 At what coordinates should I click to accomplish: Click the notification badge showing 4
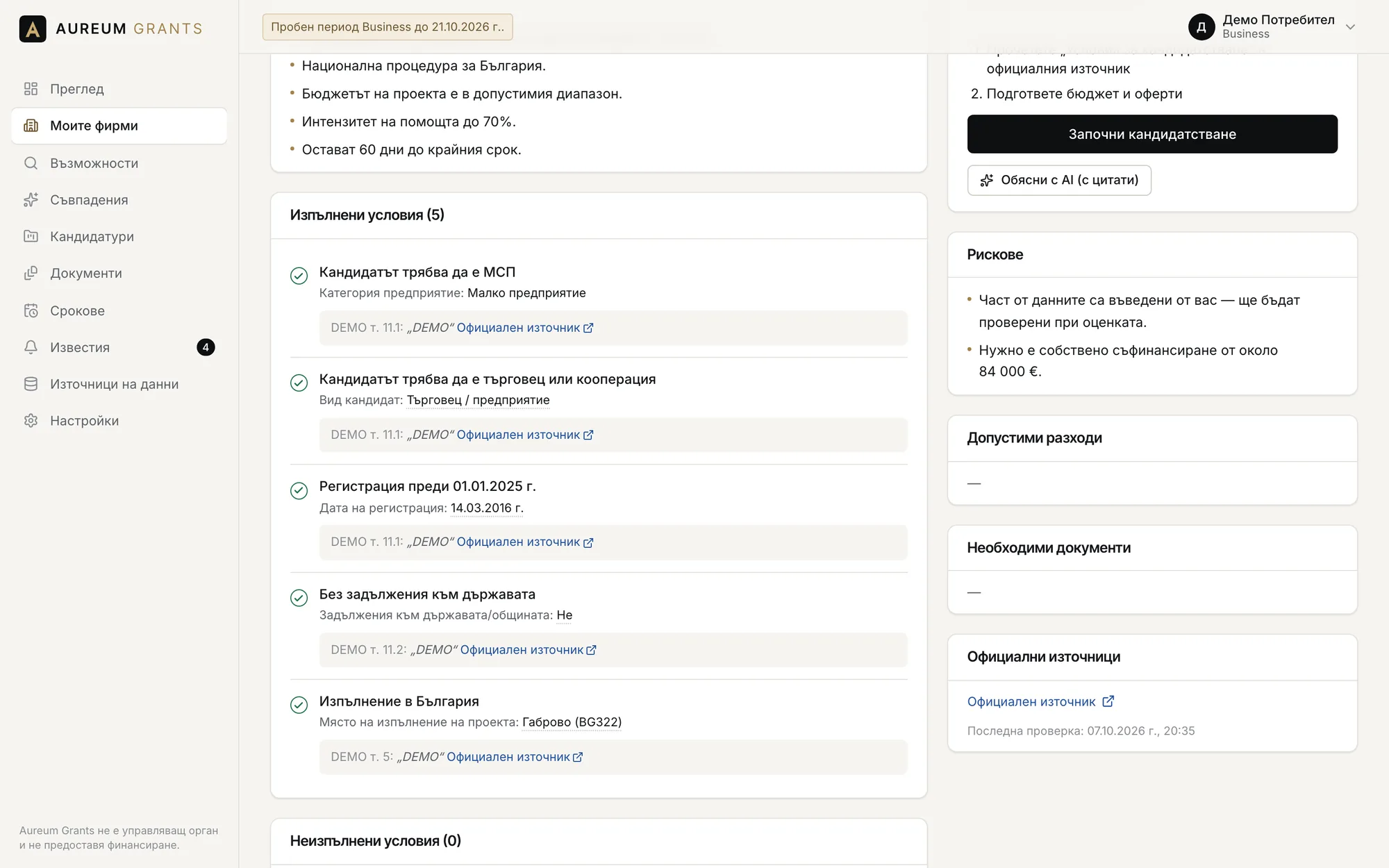click(206, 347)
